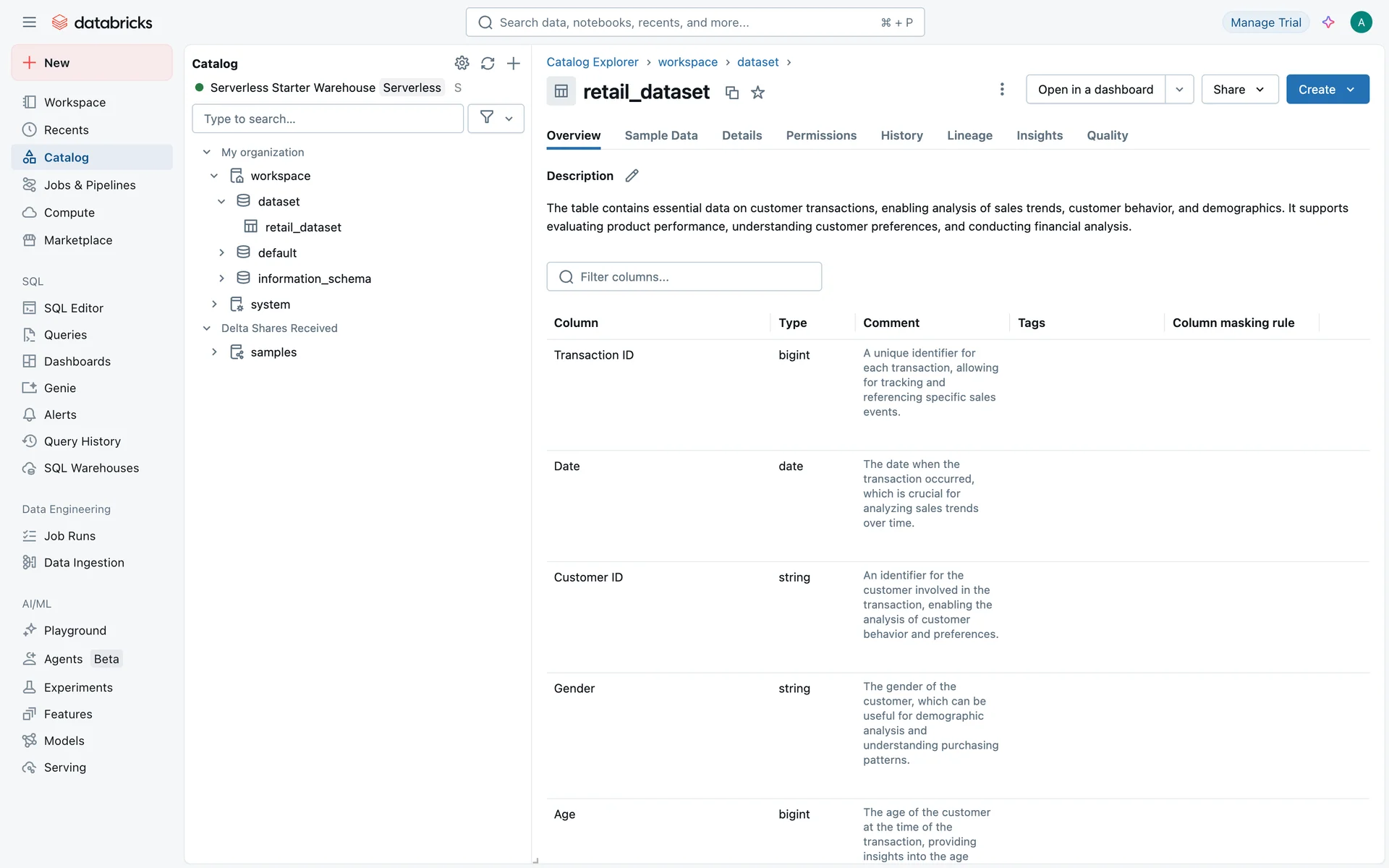Click the workspace breadcrumb link
The width and height of the screenshot is (1389, 868).
coord(687,62)
